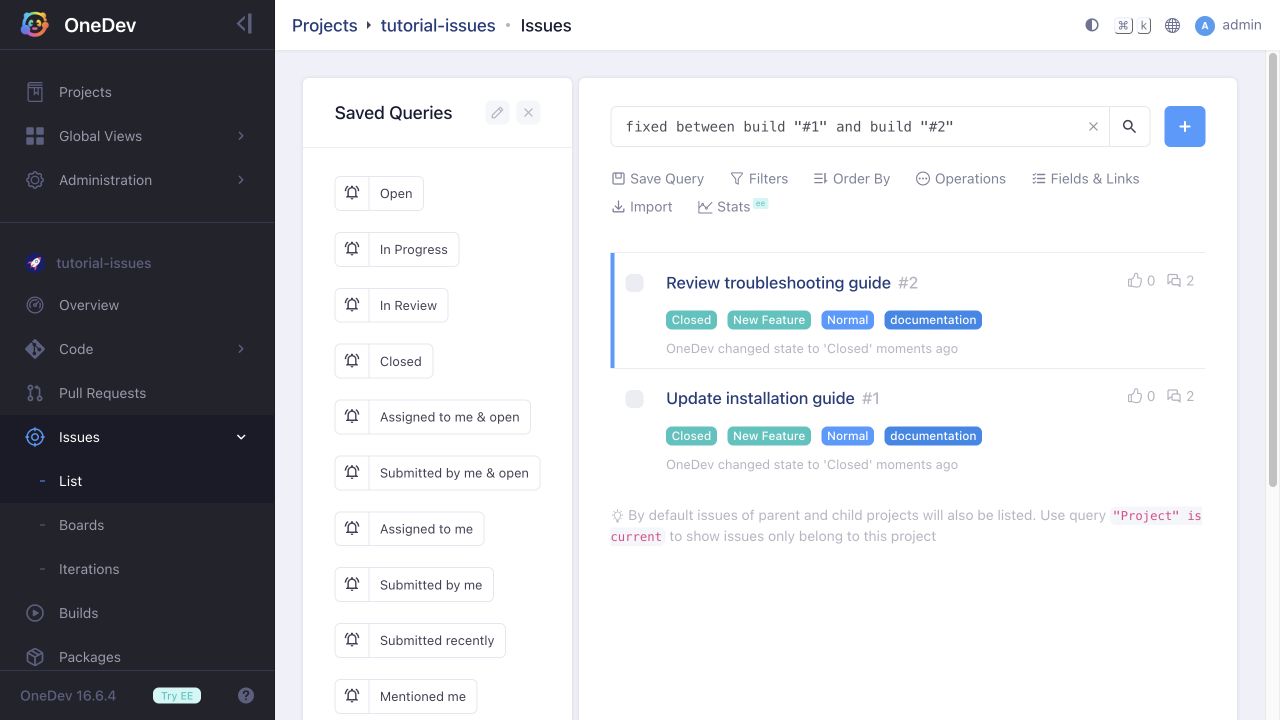Toggle watch bell for Submitted by me & open
The image size is (1280, 720).
352,473
